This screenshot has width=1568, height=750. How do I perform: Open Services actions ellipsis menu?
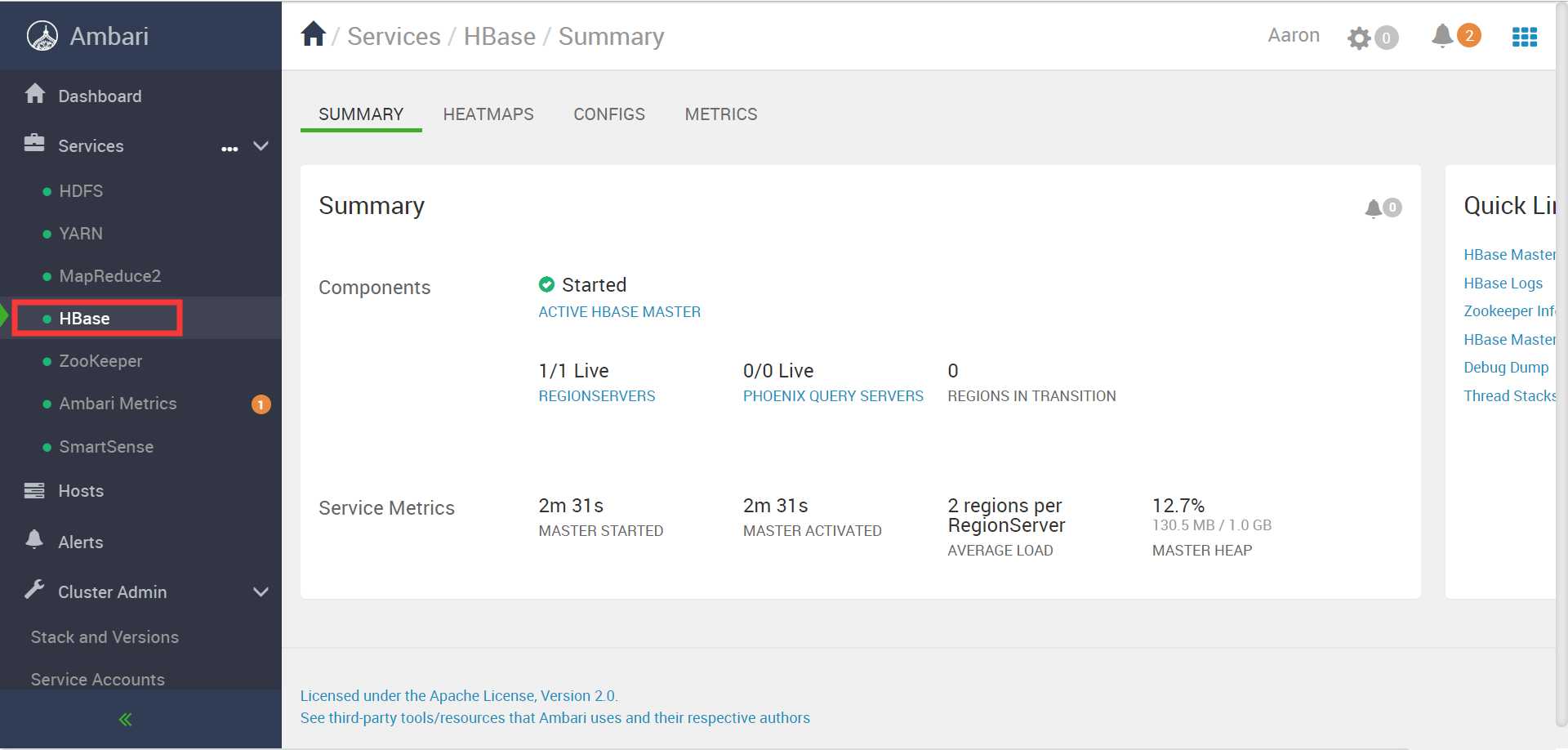(229, 149)
